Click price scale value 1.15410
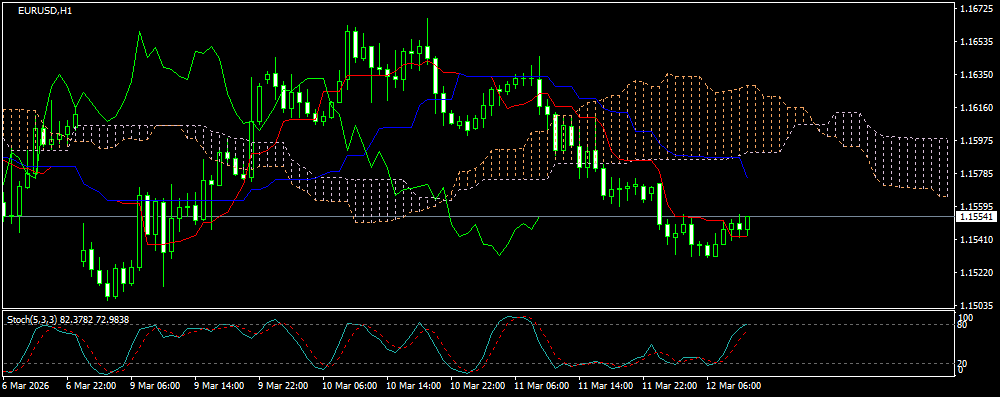 (x=977, y=239)
